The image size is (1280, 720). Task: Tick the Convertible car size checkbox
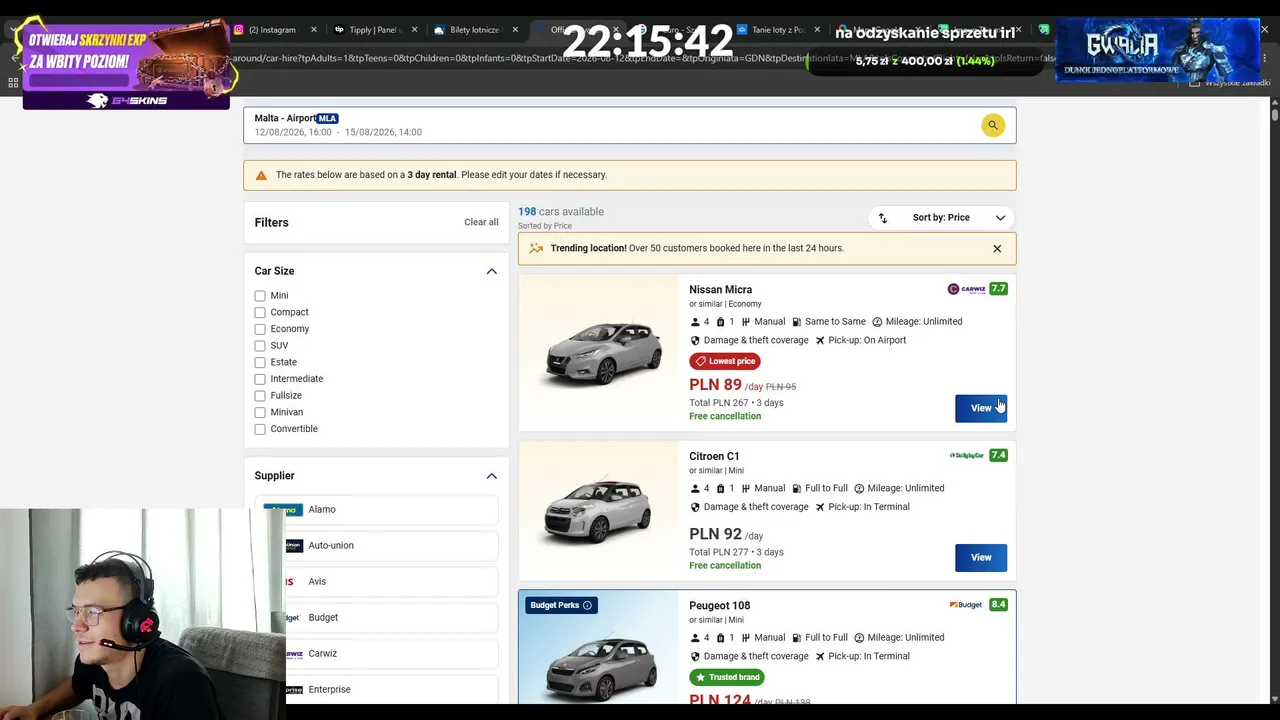point(260,429)
